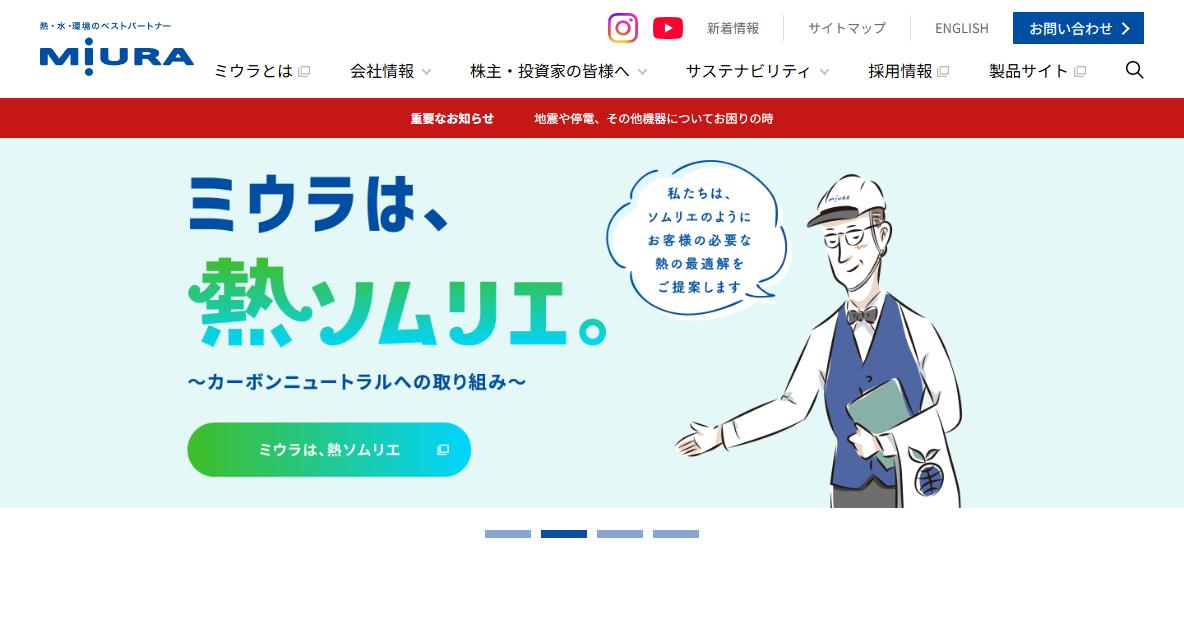The image size is (1184, 624).
Task: Select the fourth carousel slide indicator
Action: click(x=676, y=534)
